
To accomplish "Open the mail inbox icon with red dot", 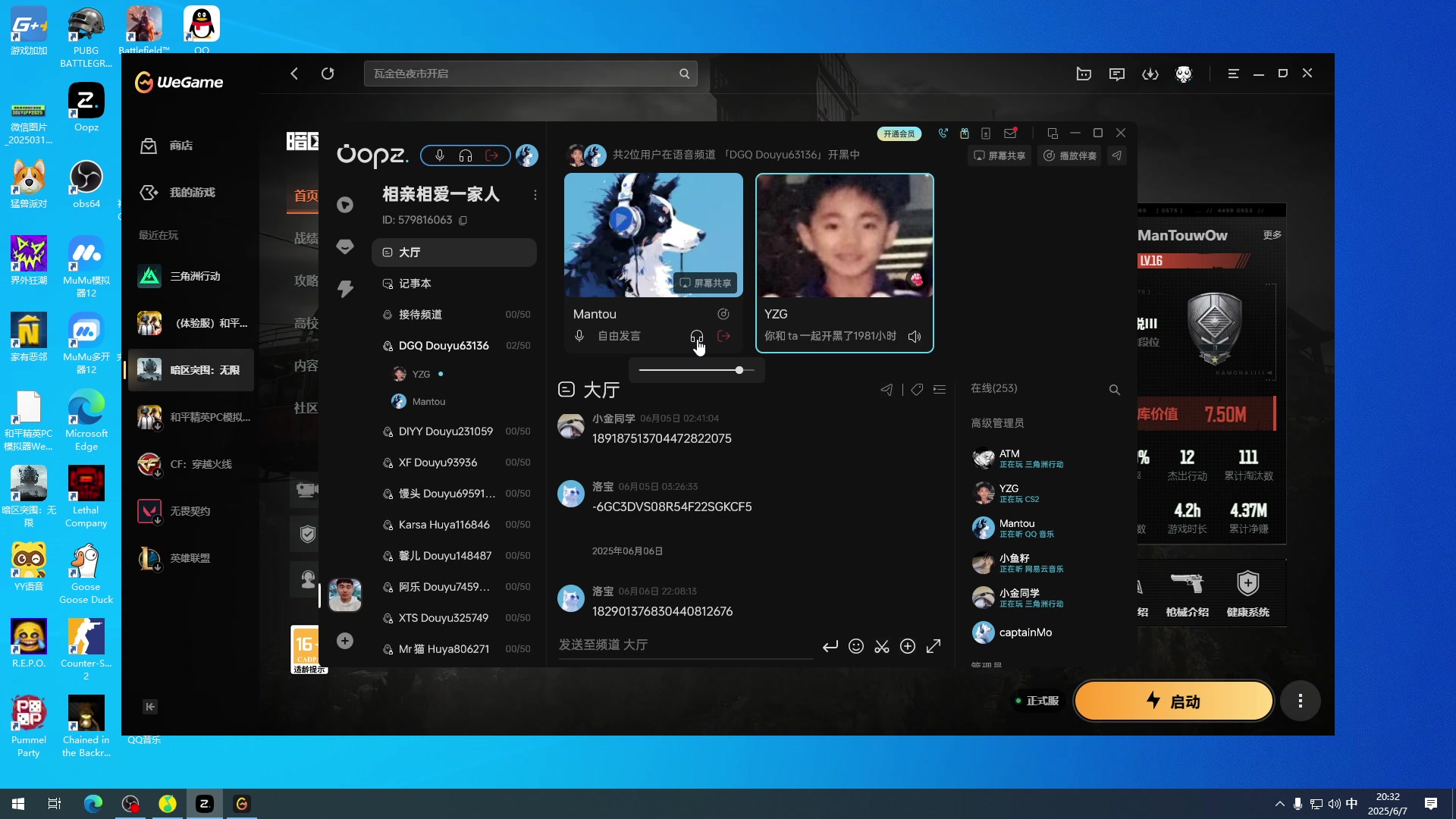I will click(x=1010, y=133).
